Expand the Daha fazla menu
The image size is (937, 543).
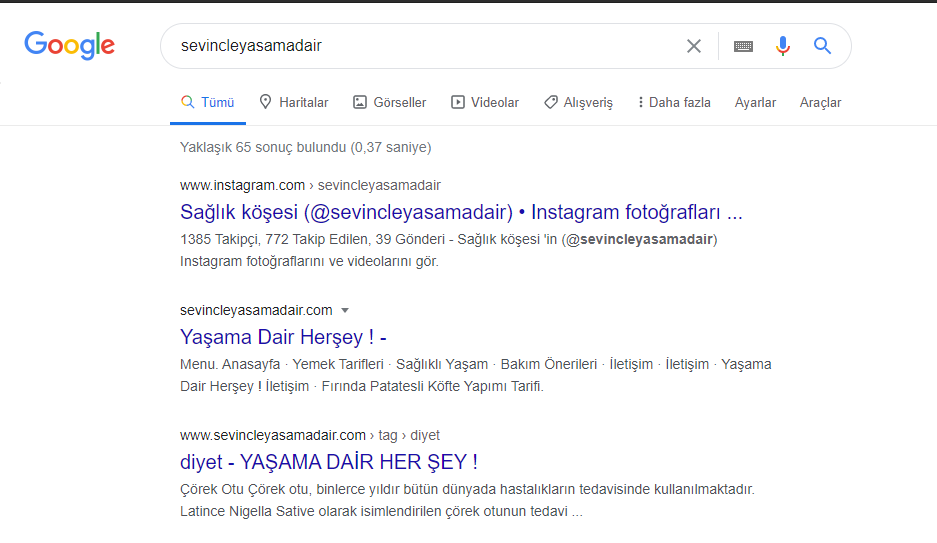coord(674,102)
